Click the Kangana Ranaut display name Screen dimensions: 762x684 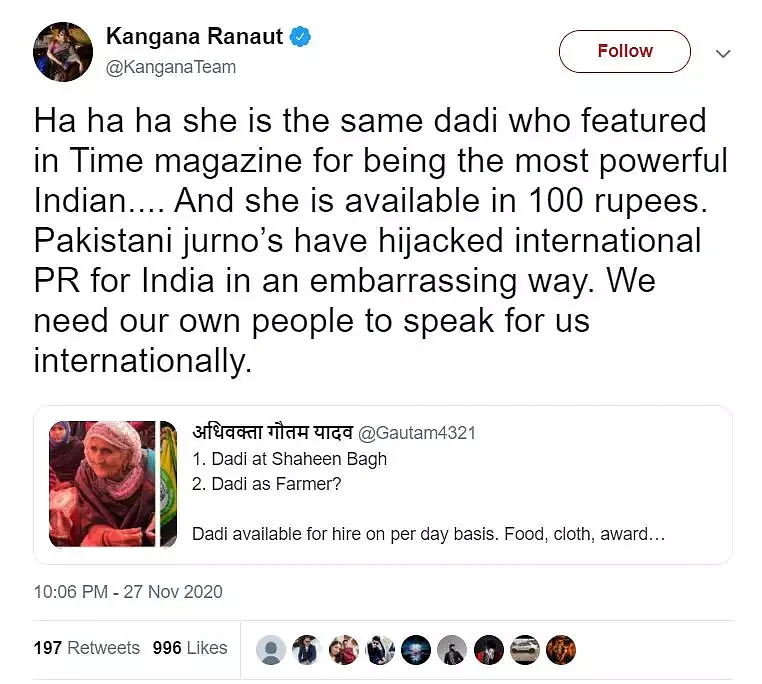coord(194,36)
